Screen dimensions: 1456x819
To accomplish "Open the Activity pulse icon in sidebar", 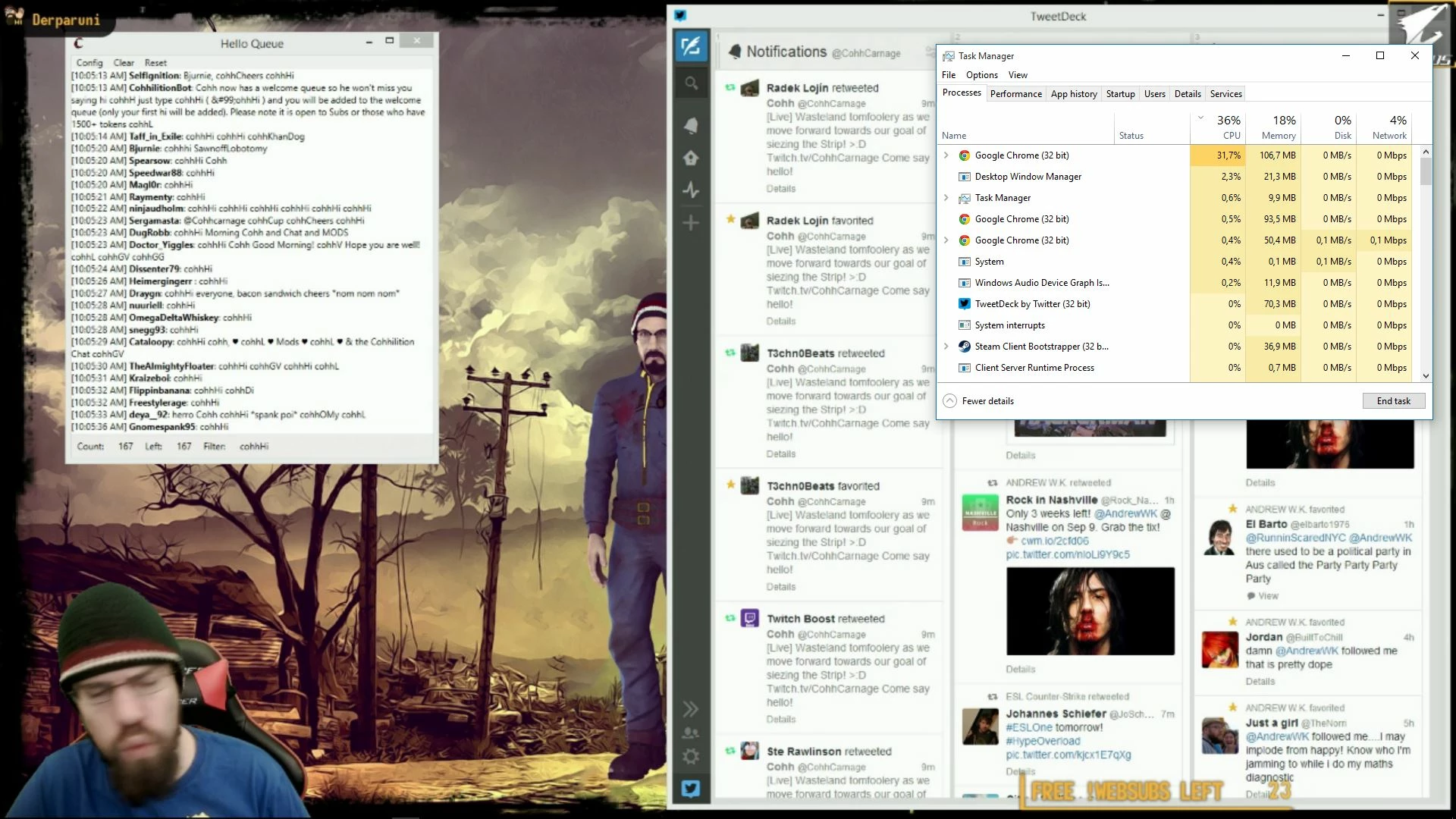I will tap(691, 190).
